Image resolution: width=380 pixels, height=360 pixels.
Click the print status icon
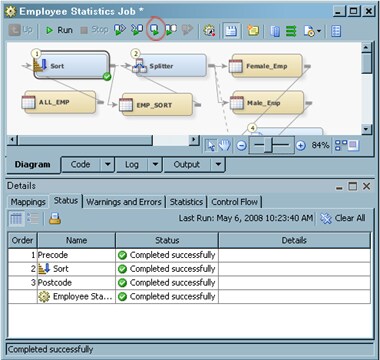pyautogui.click(x=55, y=219)
